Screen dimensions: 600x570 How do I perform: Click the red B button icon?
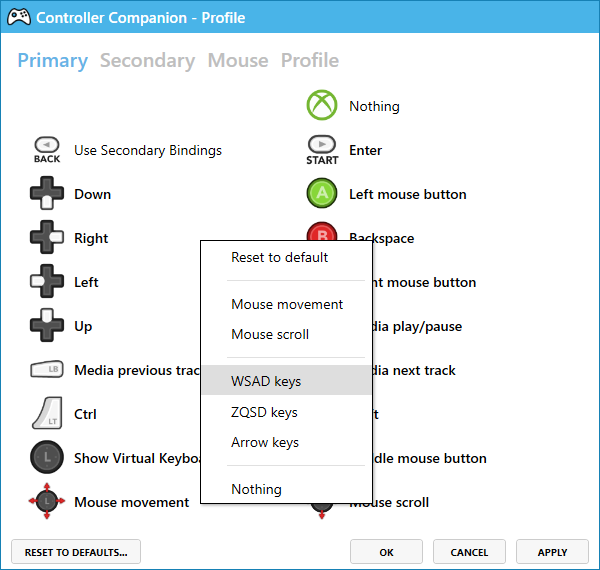tap(322, 231)
